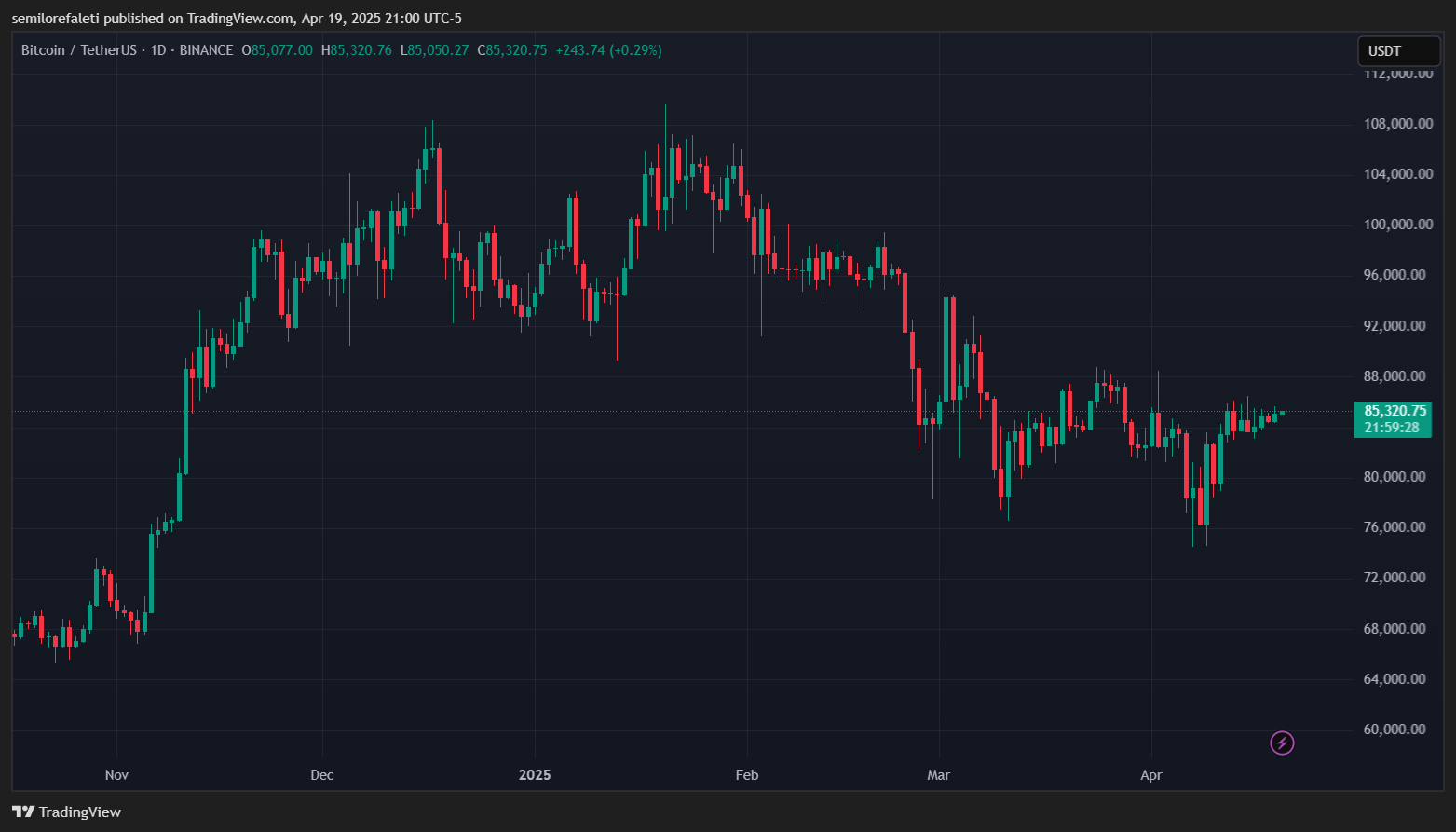The image size is (1456, 832).
Task: Toggle the USDT currency unit button
Action: click(1398, 50)
